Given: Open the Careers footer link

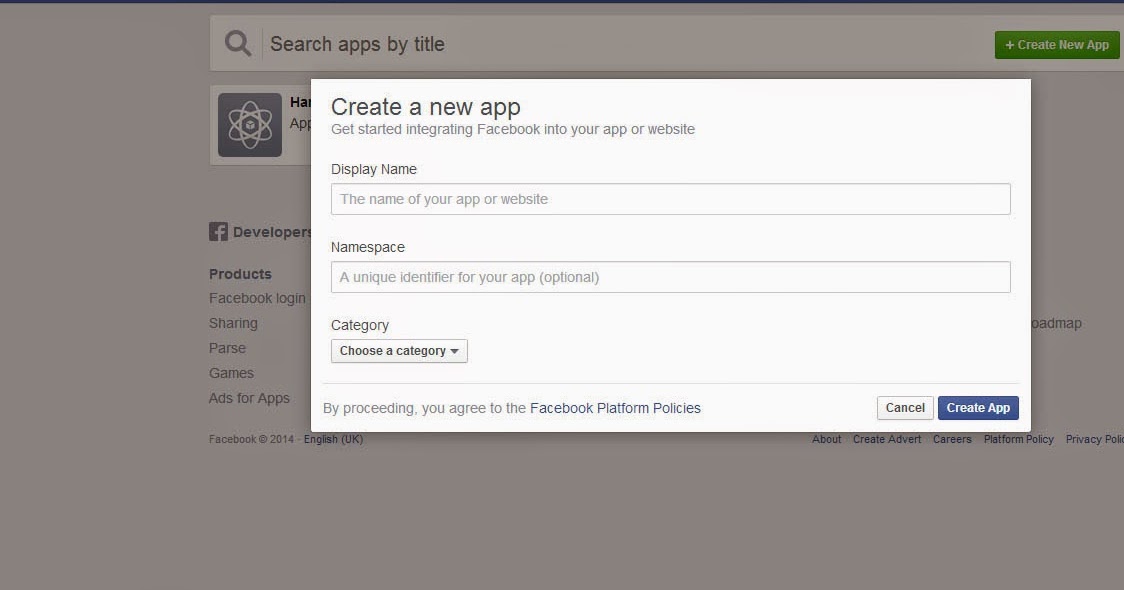Looking at the screenshot, I should [x=952, y=439].
